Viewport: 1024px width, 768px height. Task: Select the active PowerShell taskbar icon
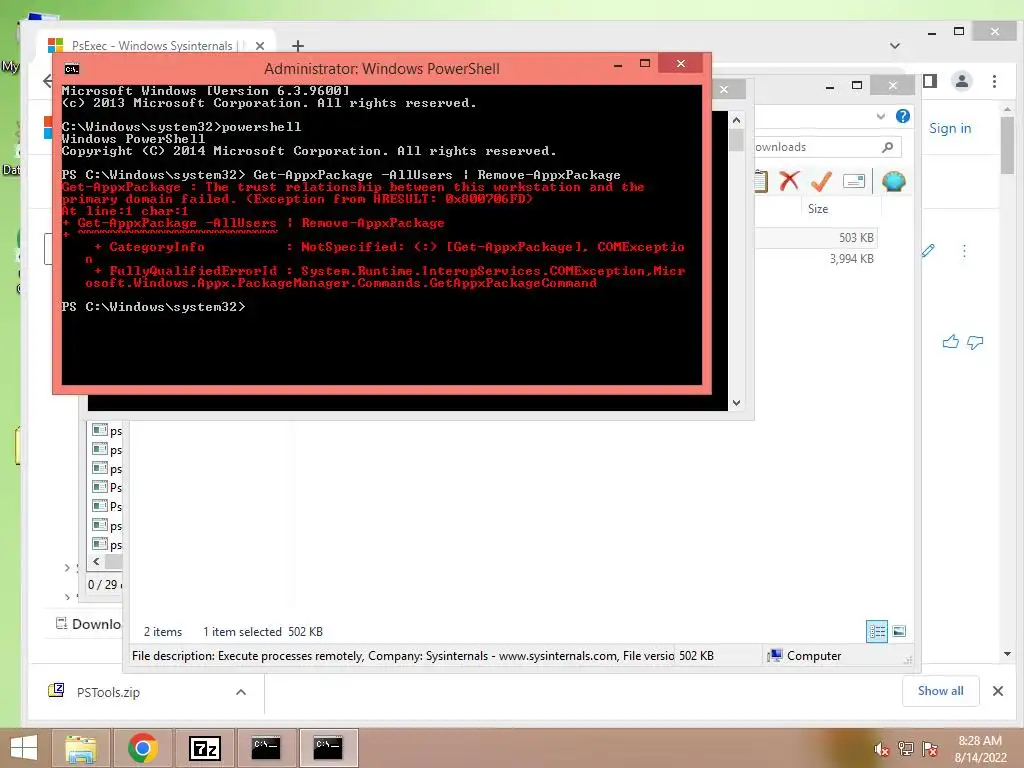point(328,748)
